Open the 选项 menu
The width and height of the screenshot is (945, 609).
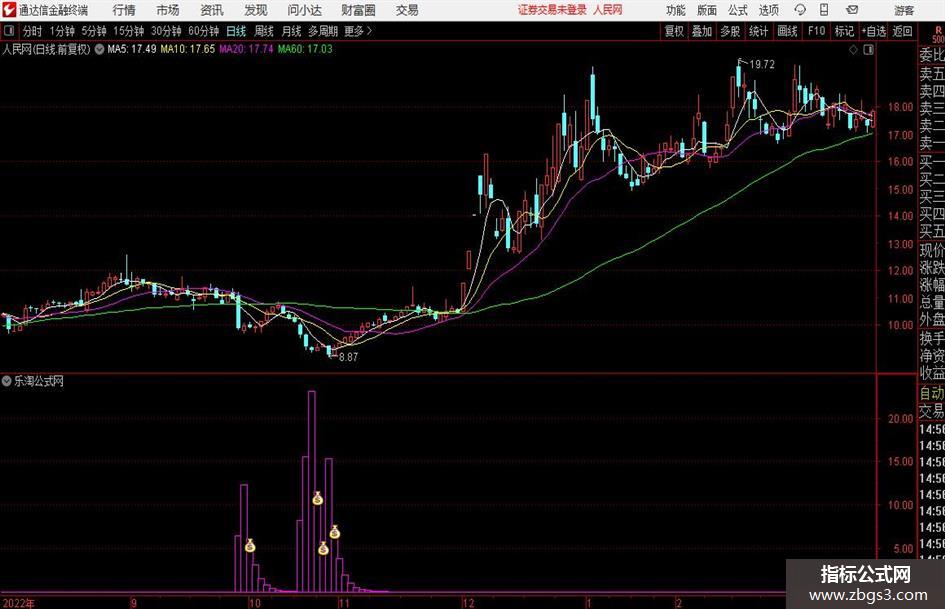pyautogui.click(x=768, y=10)
